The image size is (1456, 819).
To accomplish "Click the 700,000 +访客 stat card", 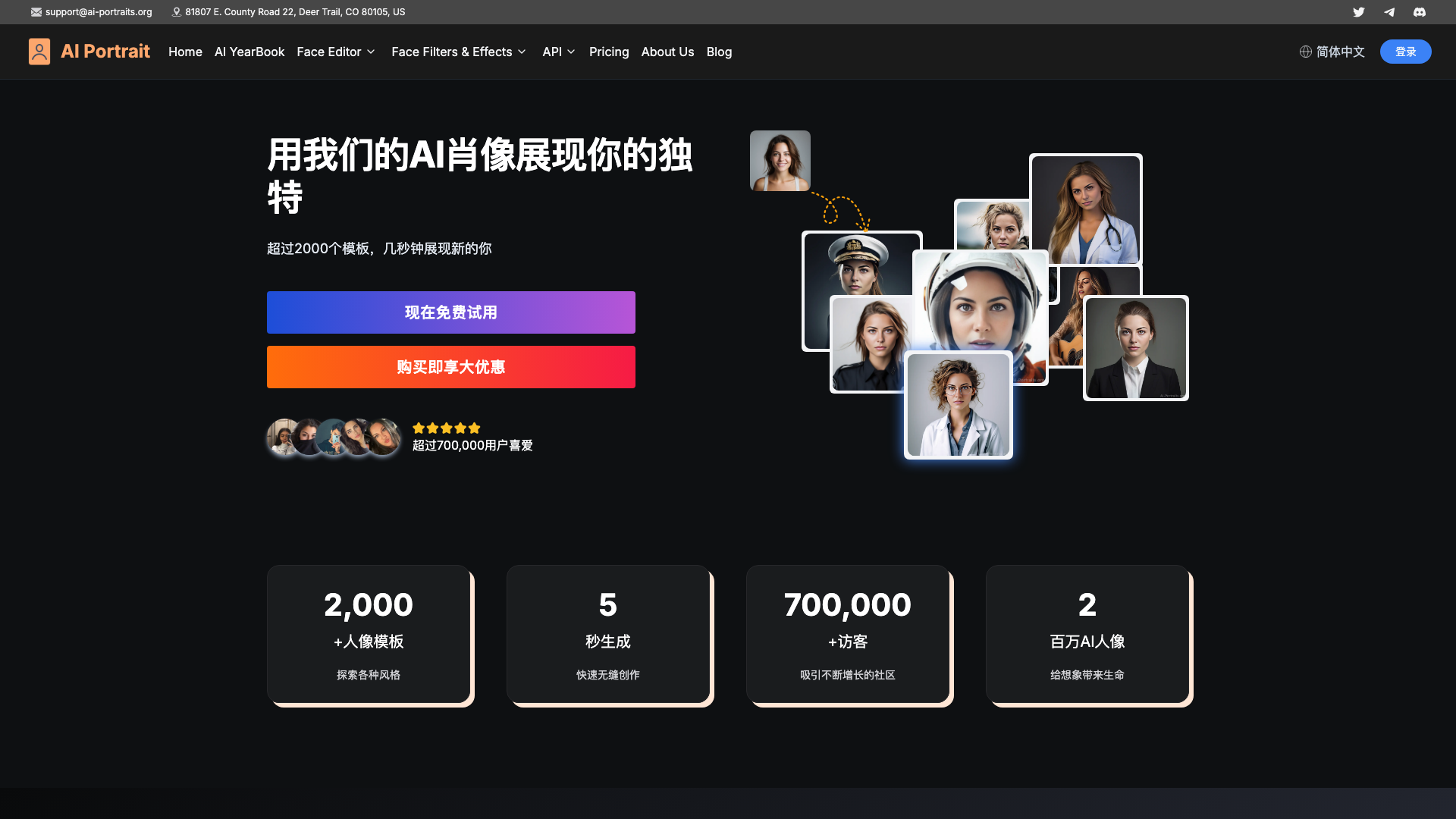I will pyautogui.click(x=848, y=634).
